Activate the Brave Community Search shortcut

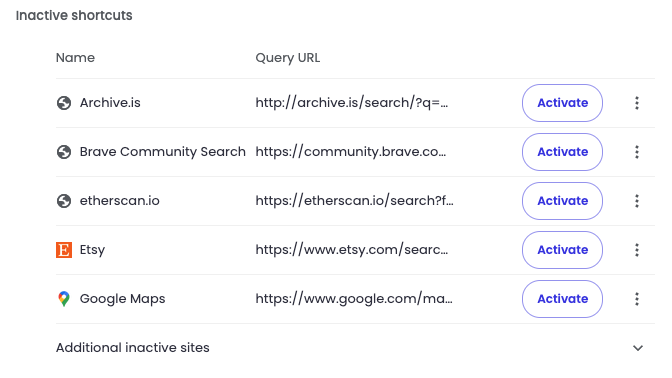562,152
